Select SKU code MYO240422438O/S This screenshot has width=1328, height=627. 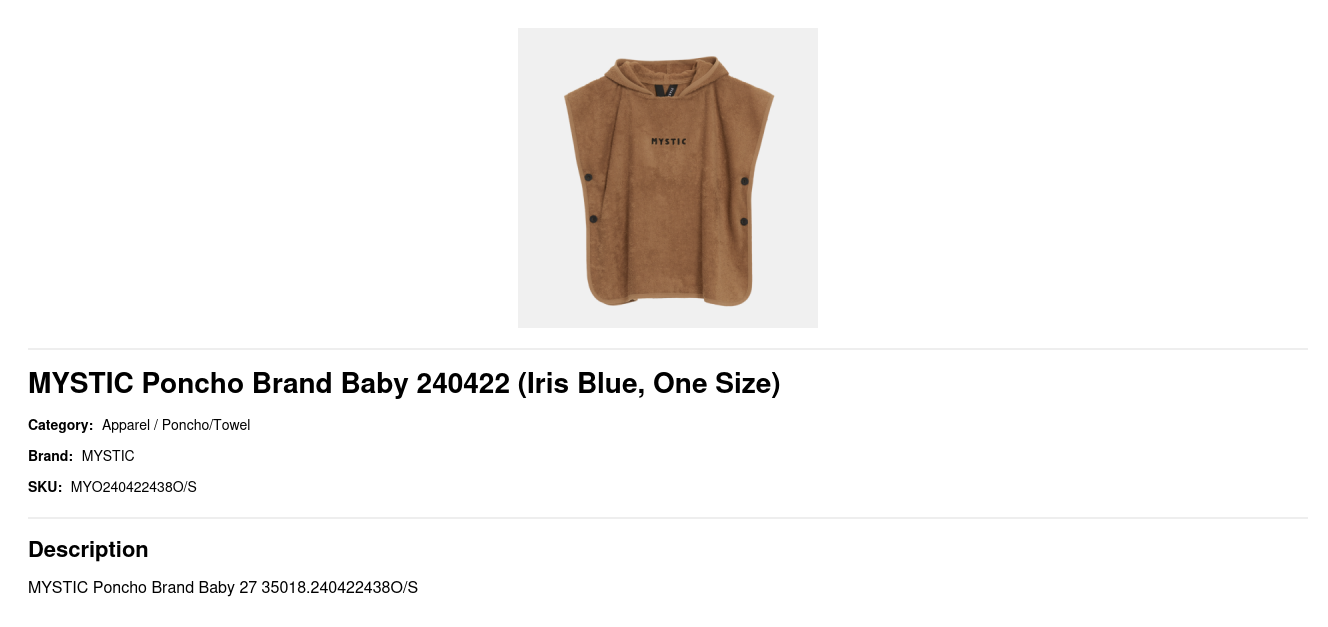click(134, 487)
